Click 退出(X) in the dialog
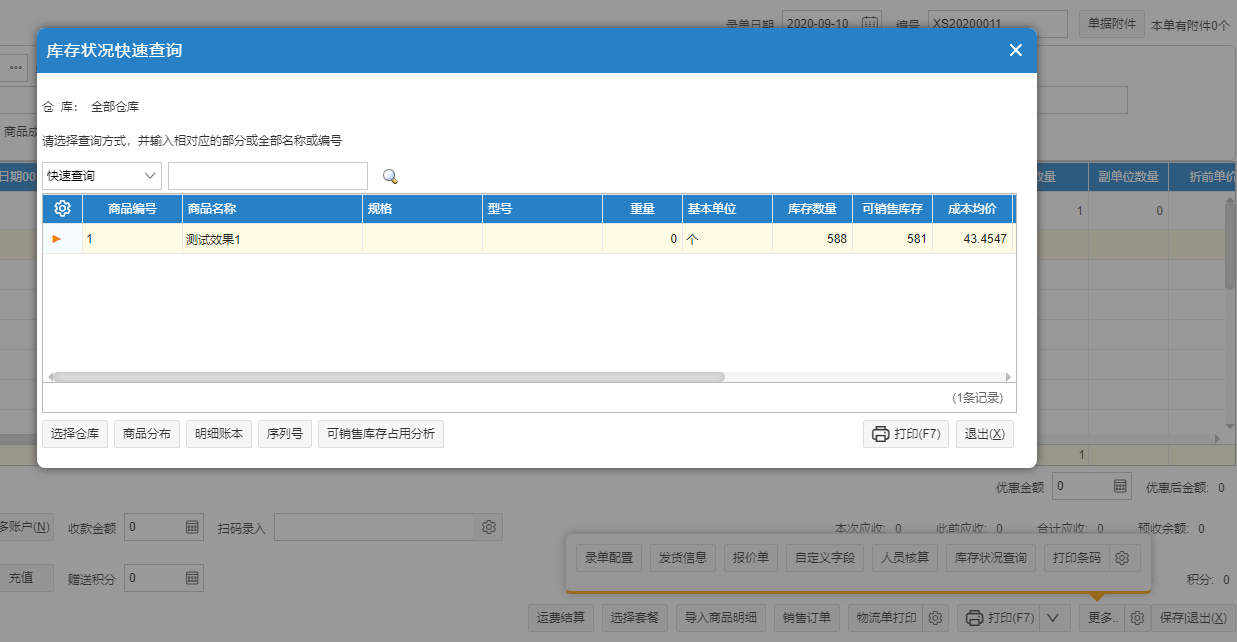The image size is (1237, 642). coord(985,434)
